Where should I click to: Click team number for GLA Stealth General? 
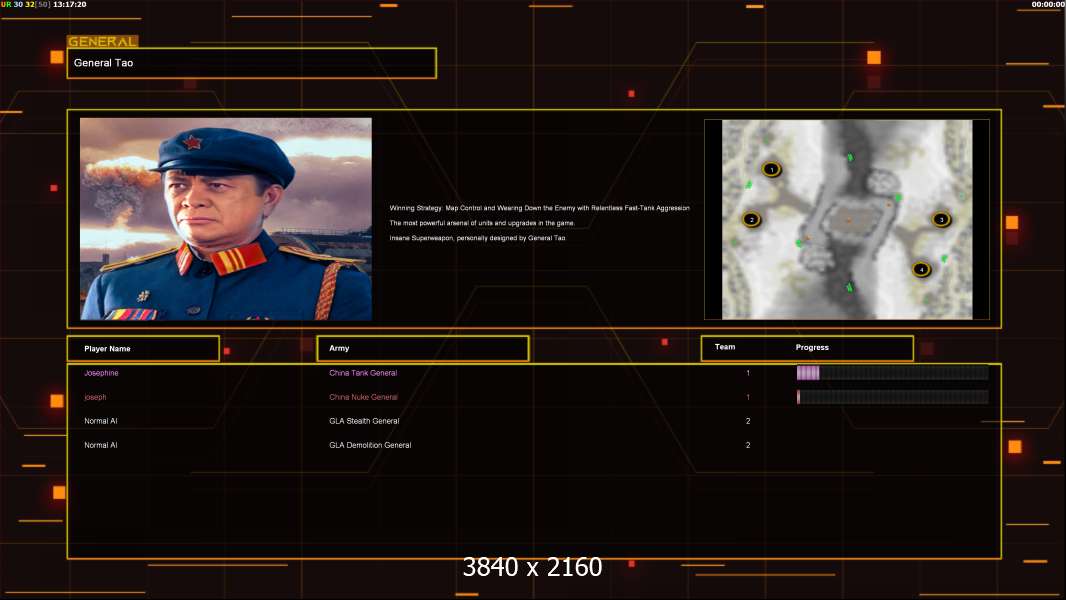[x=748, y=421]
